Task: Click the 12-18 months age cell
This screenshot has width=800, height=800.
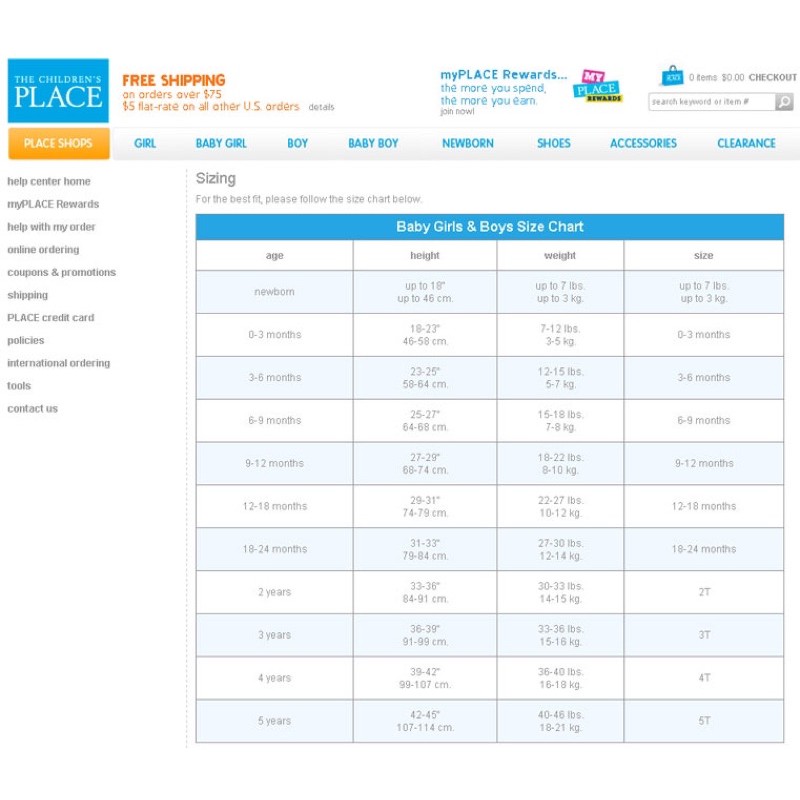Action: [x=274, y=506]
